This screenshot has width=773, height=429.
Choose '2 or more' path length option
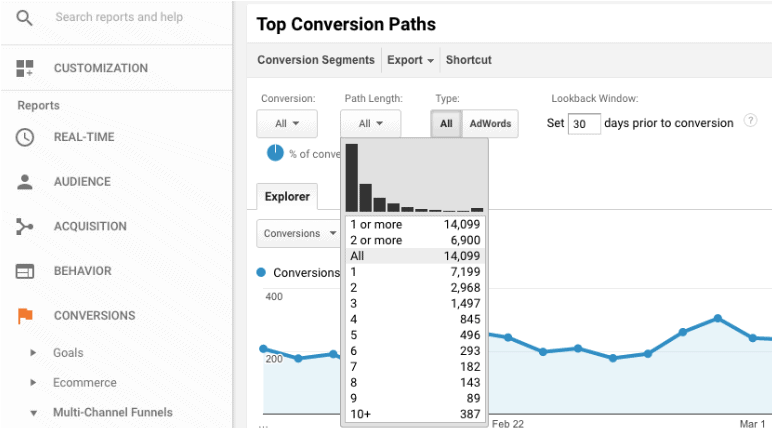pos(414,241)
